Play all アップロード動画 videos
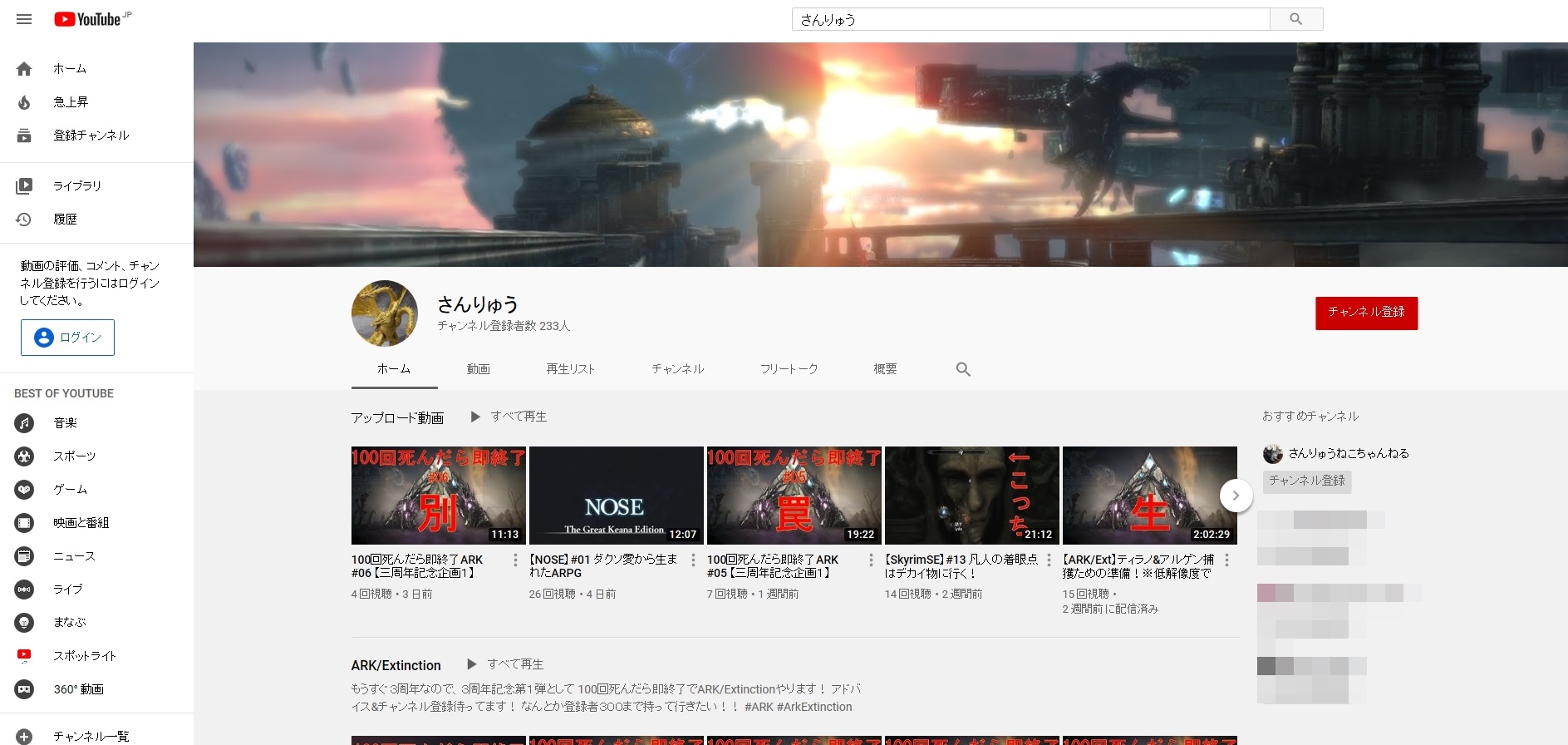This screenshot has height=745, width=1568. [509, 417]
